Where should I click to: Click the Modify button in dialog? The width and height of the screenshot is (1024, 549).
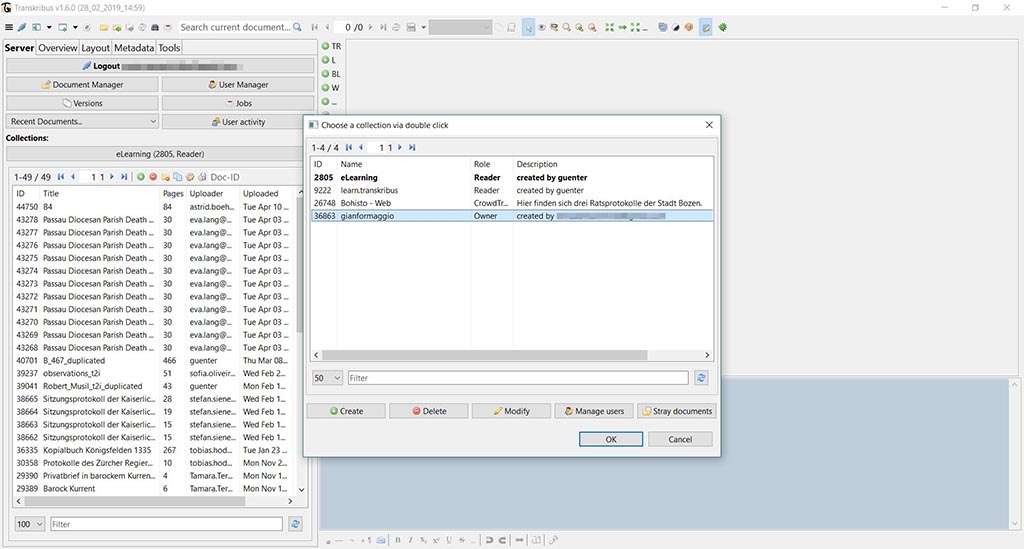[x=511, y=411]
